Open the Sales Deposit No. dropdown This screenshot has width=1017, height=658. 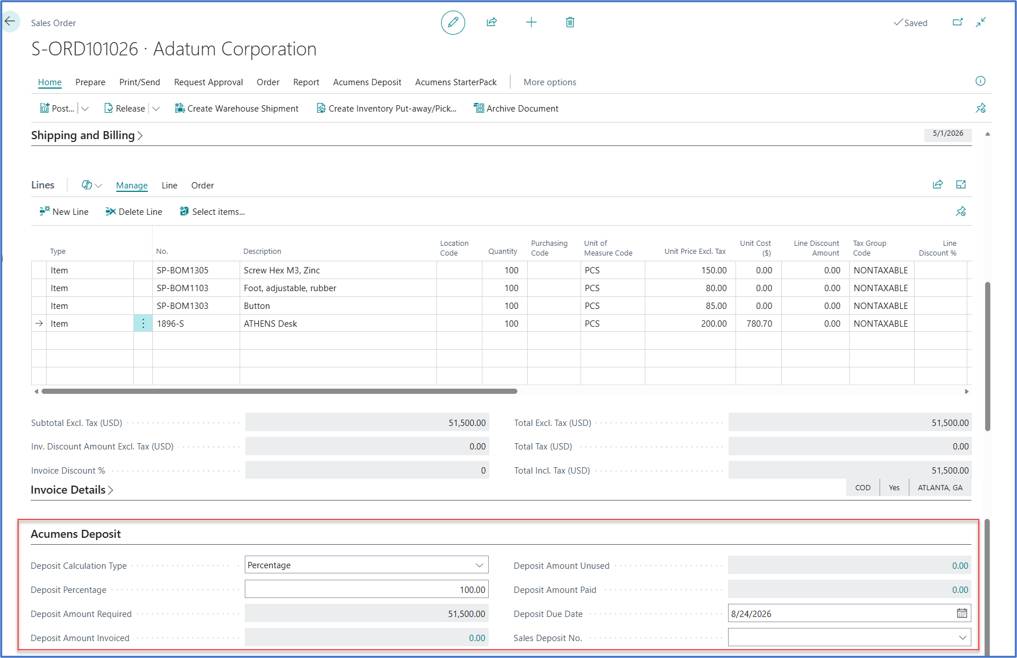coord(963,638)
